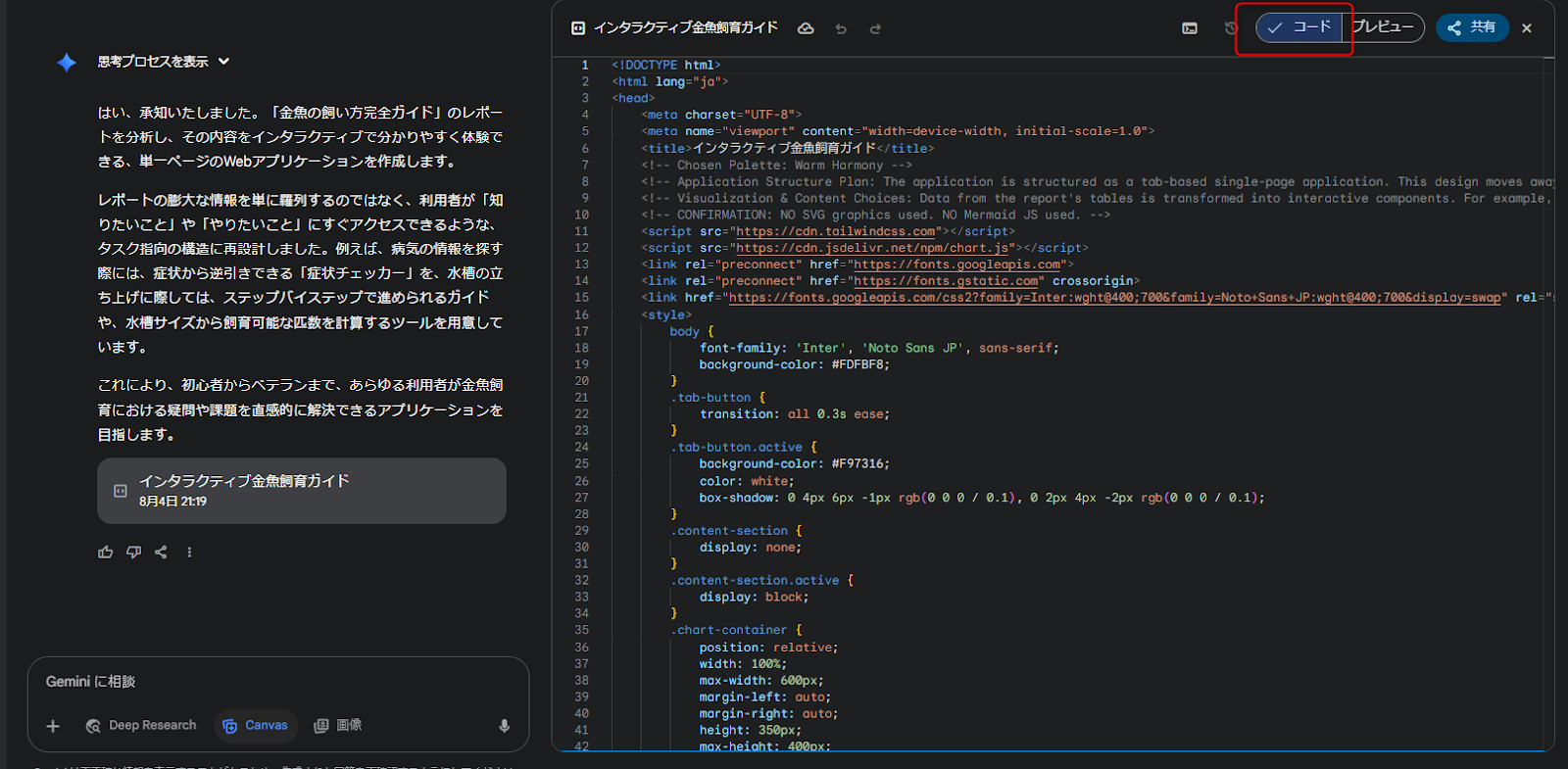
Task: Click the microphone icon in the prompt box
Action: pos(504,726)
